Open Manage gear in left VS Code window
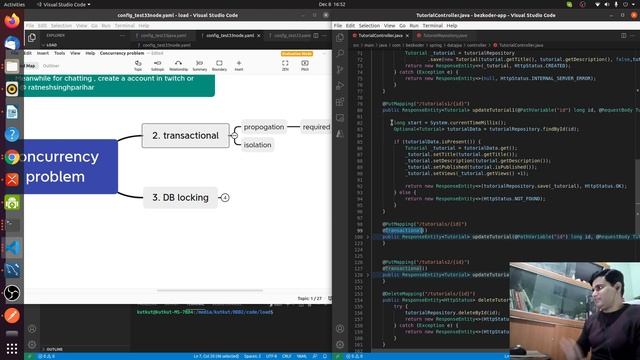The width and height of the screenshot is (640, 360). pyautogui.click(x=32, y=344)
